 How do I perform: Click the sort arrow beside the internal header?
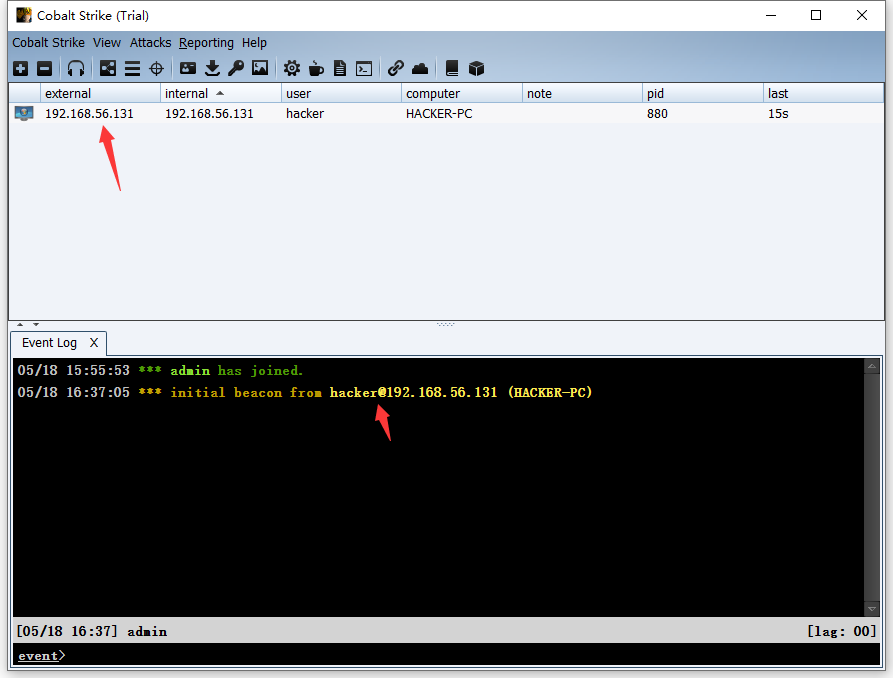click(x=220, y=93)
